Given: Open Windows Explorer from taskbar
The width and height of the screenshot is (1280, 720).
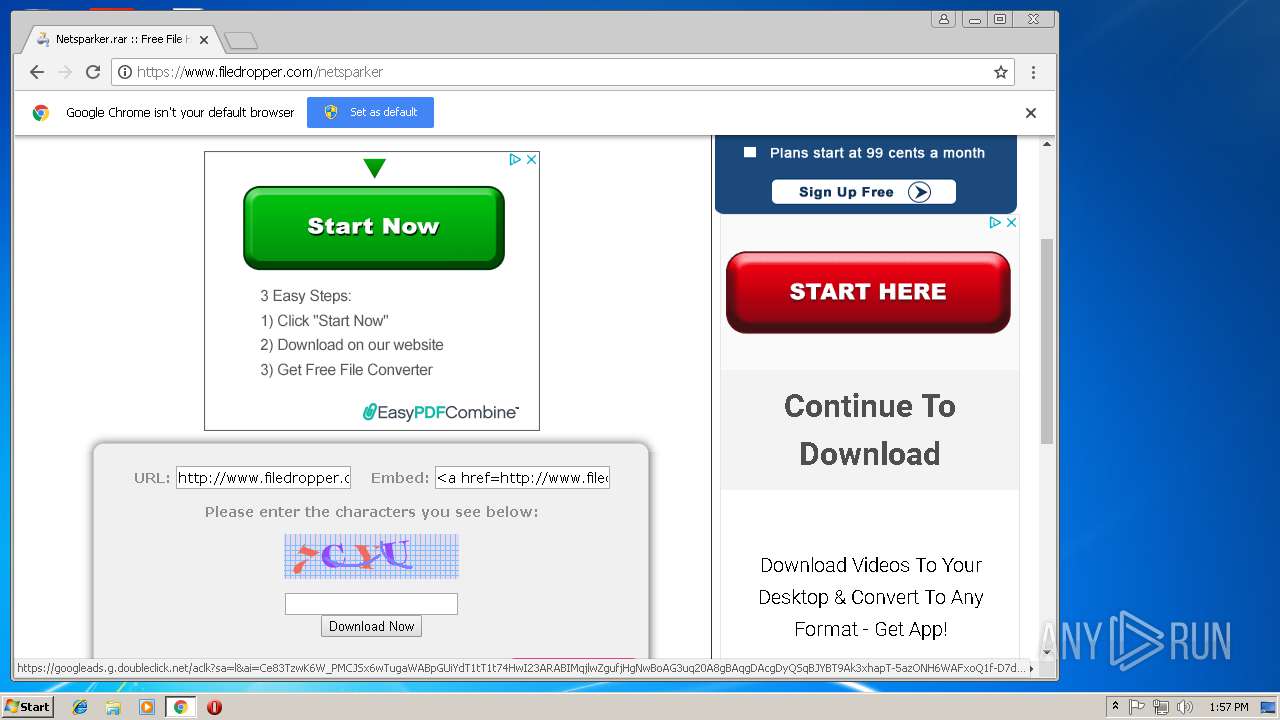Looking at the screenshot, I should (113, 707).
